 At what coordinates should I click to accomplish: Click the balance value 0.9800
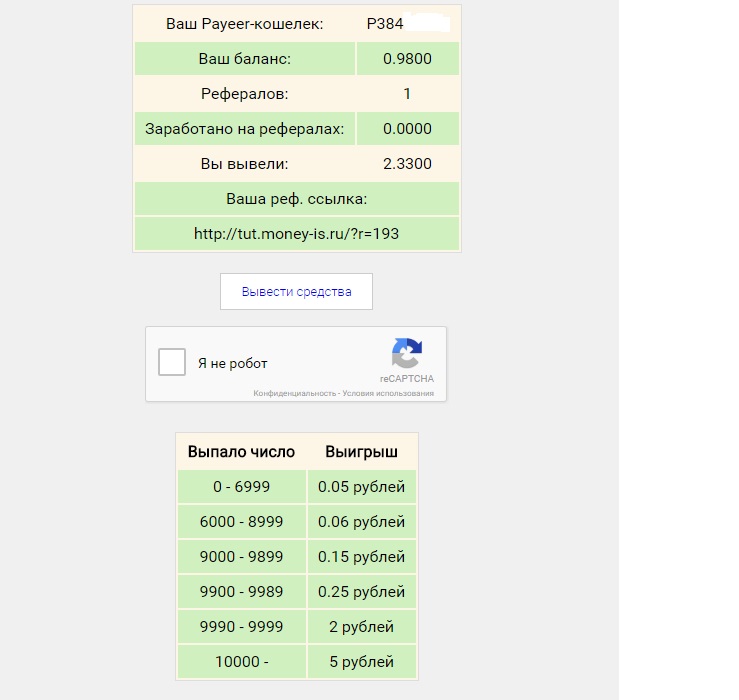point(407,59)
